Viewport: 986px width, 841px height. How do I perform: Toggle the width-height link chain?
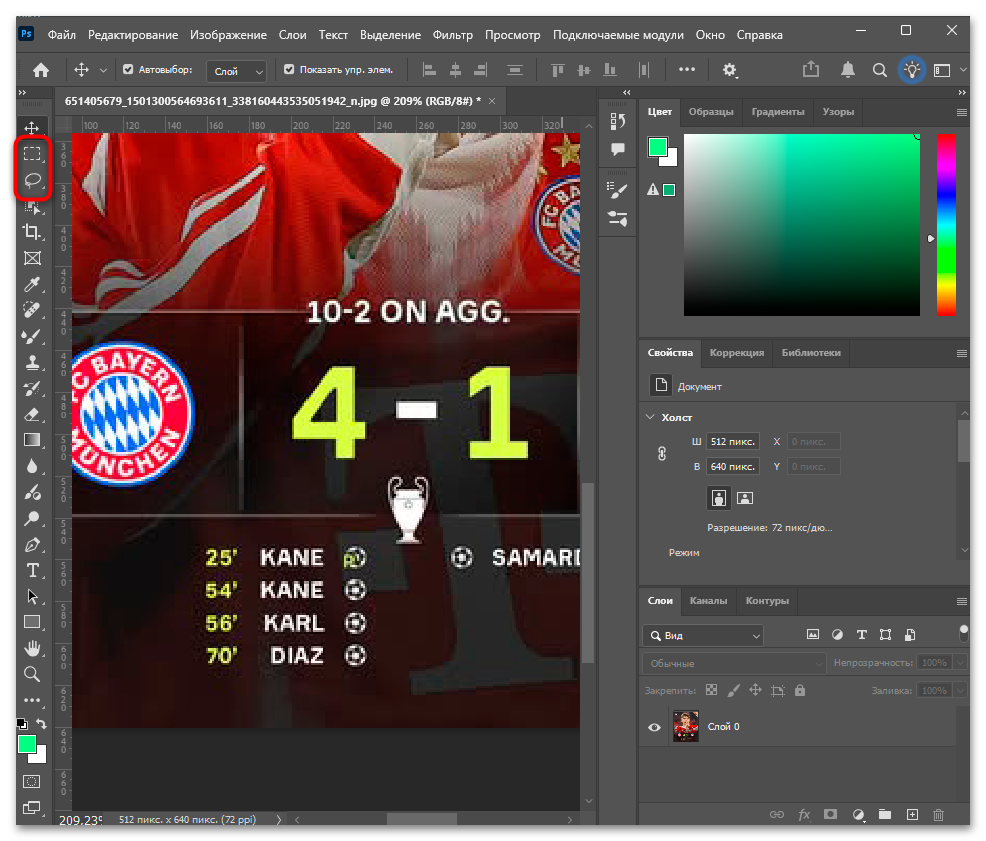pos(662,454)
